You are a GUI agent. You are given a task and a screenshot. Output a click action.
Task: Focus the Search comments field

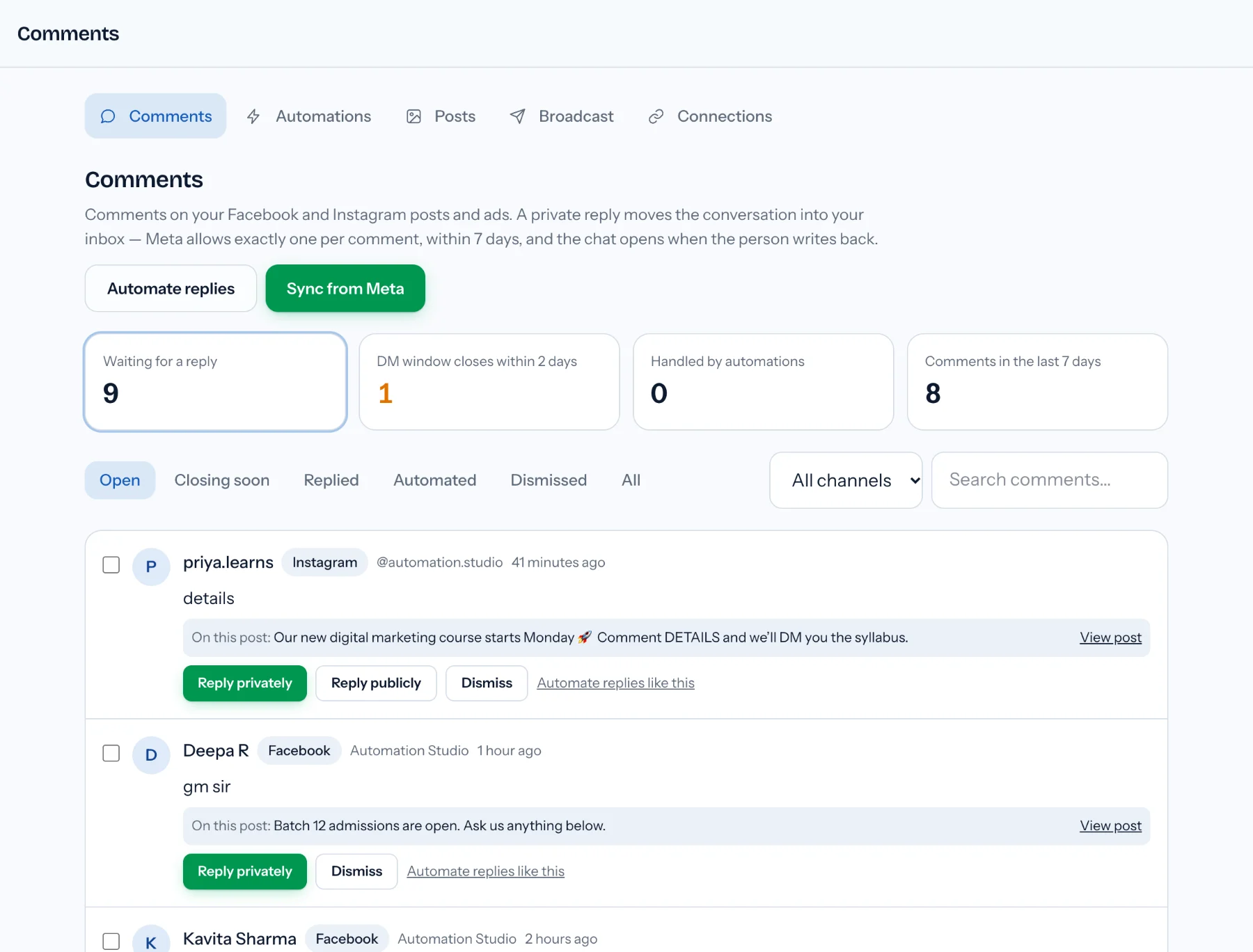[x=1050, y=480]
